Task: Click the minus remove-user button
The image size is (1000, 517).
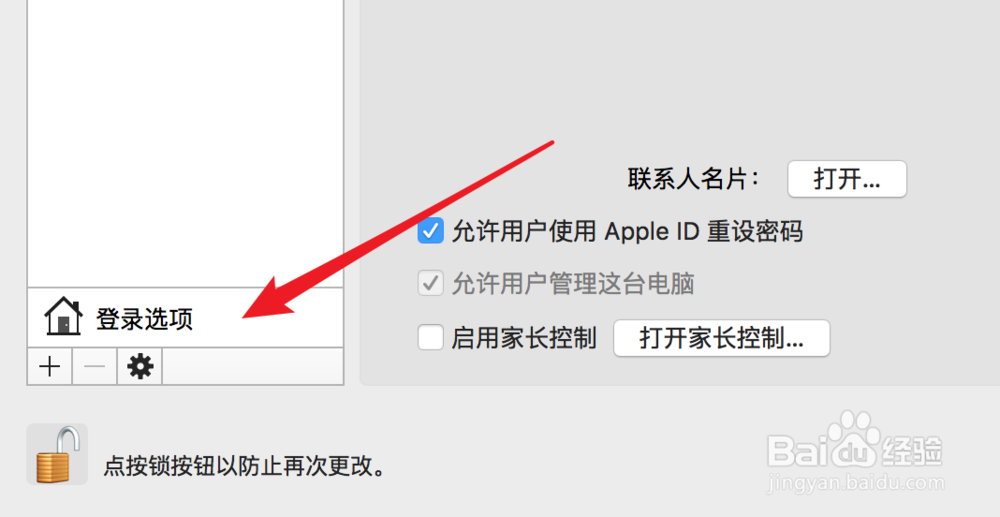Action: pyautogui.click(x=94, y=367)
